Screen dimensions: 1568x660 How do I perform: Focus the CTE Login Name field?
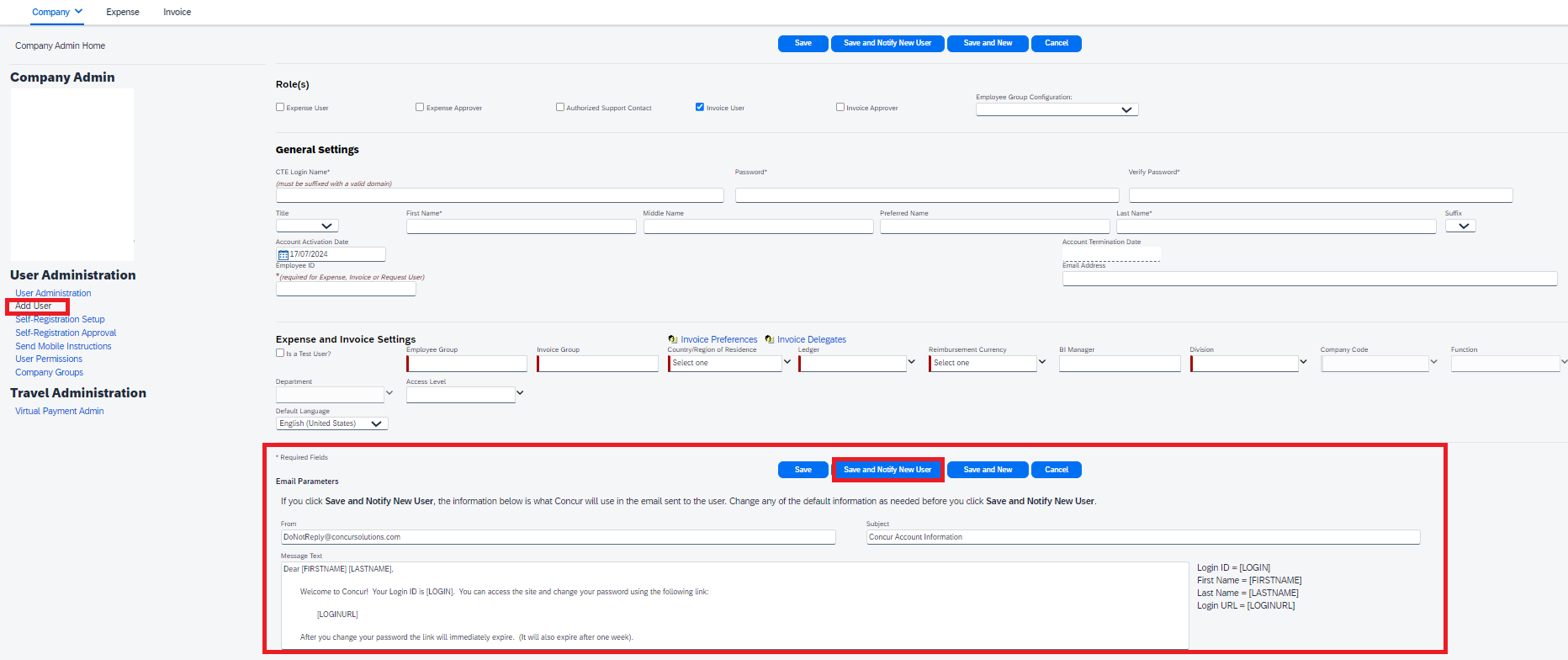click(x=500, y=195)
